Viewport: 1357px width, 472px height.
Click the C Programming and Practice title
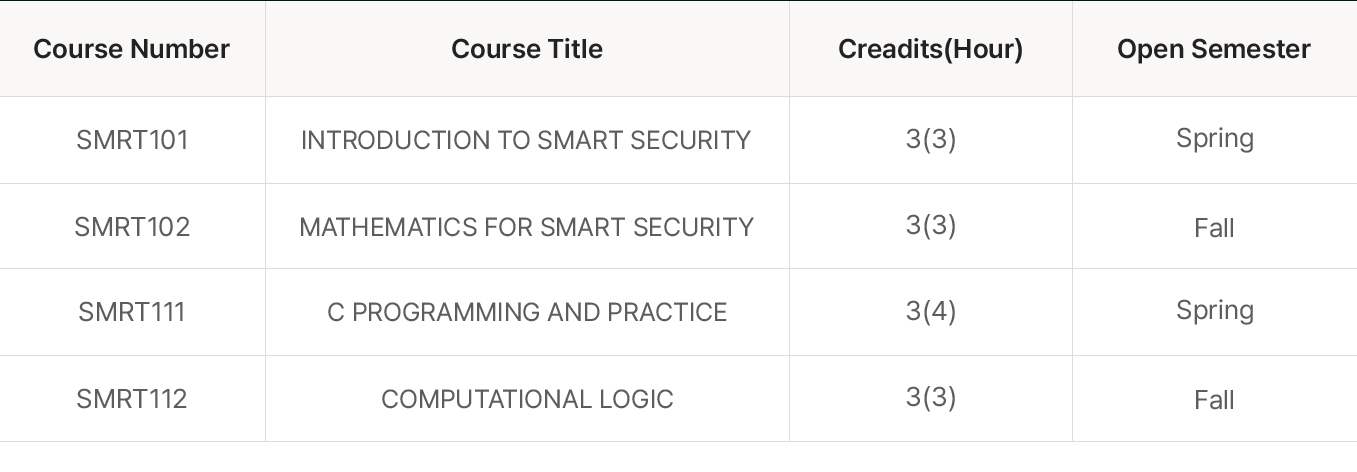click(527, 312)
